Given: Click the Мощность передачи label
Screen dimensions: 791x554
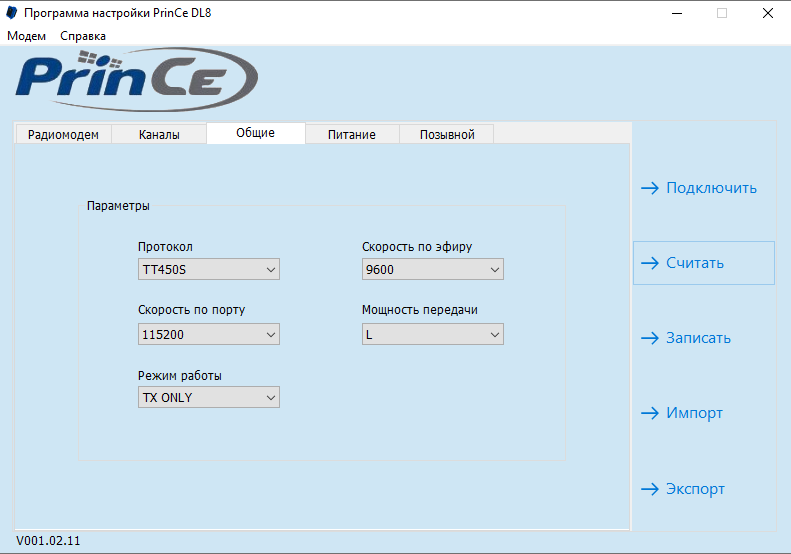Looking at the screenshot, I should [x=420, y=310].
